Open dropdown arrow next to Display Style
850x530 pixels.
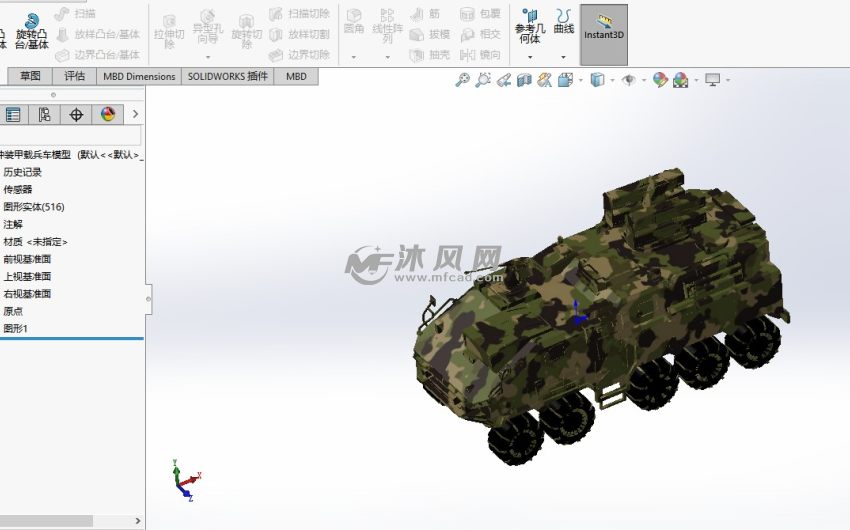612,80
